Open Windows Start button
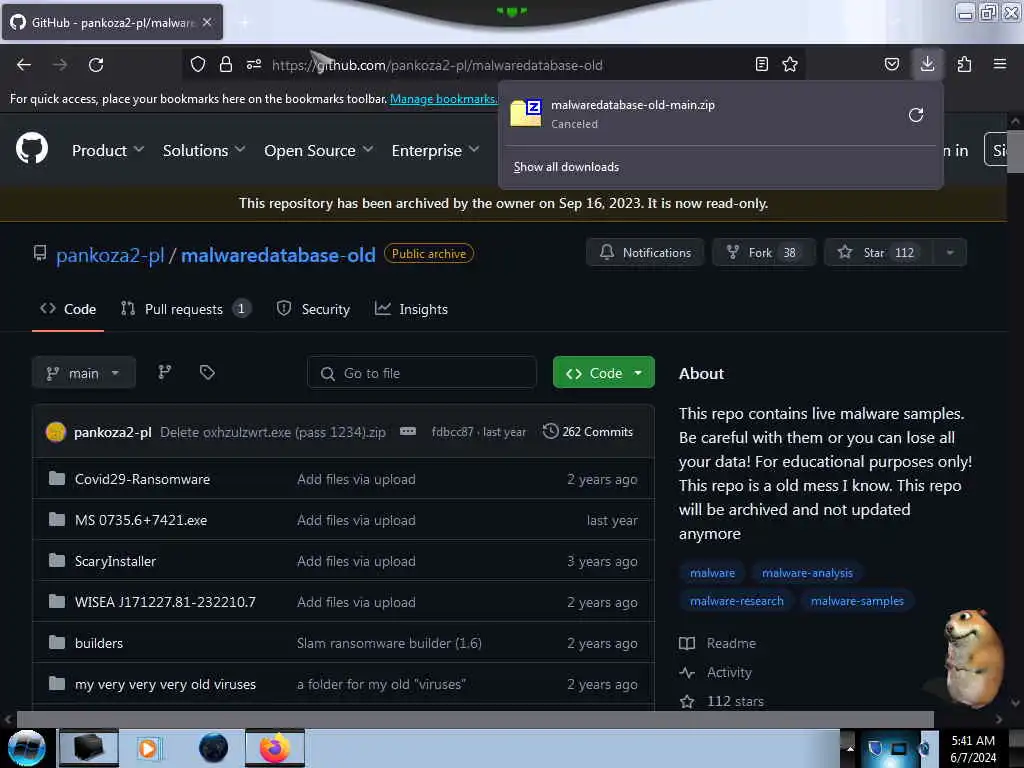 tap(27, 748)
